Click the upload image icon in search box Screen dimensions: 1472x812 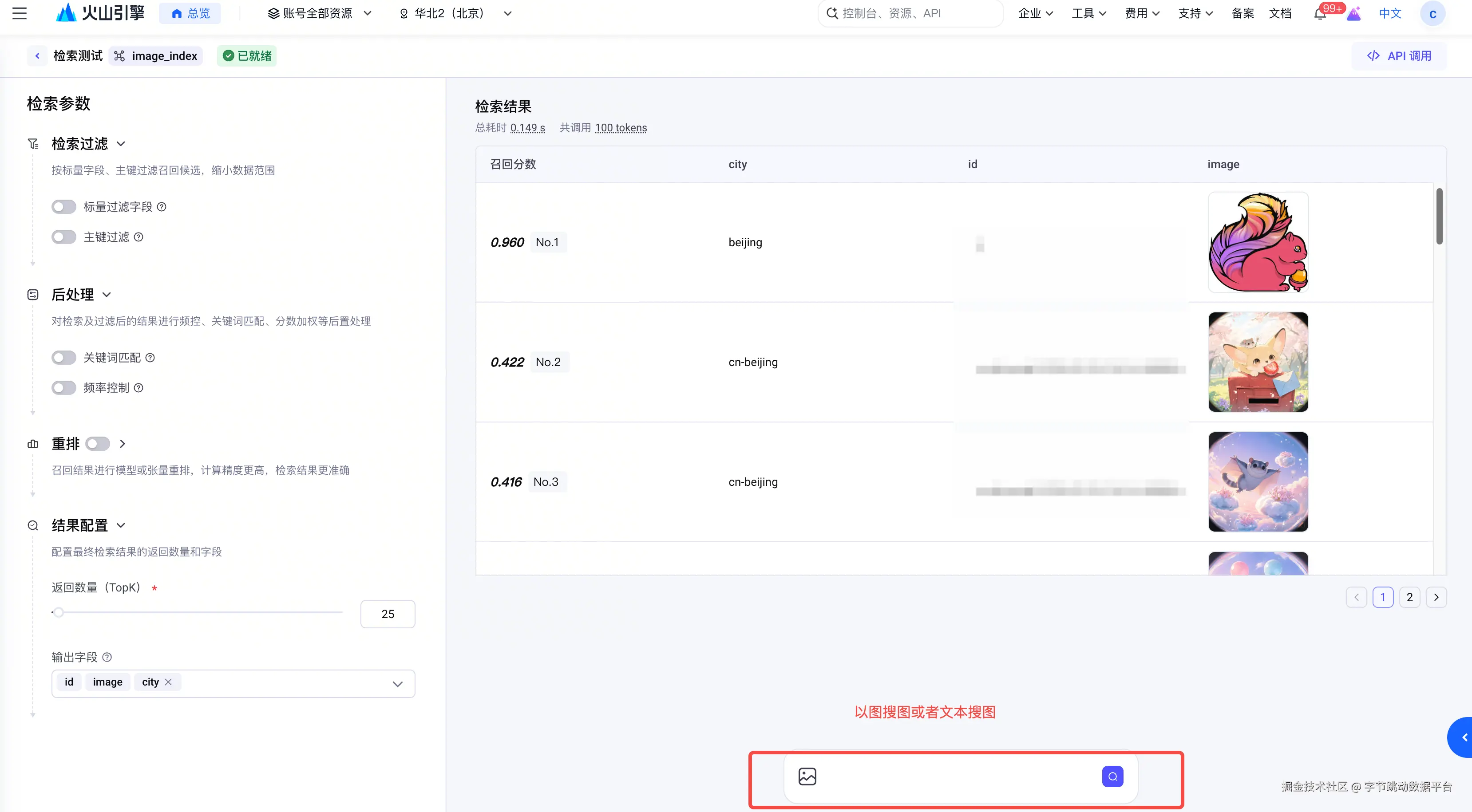click(807, 776)
